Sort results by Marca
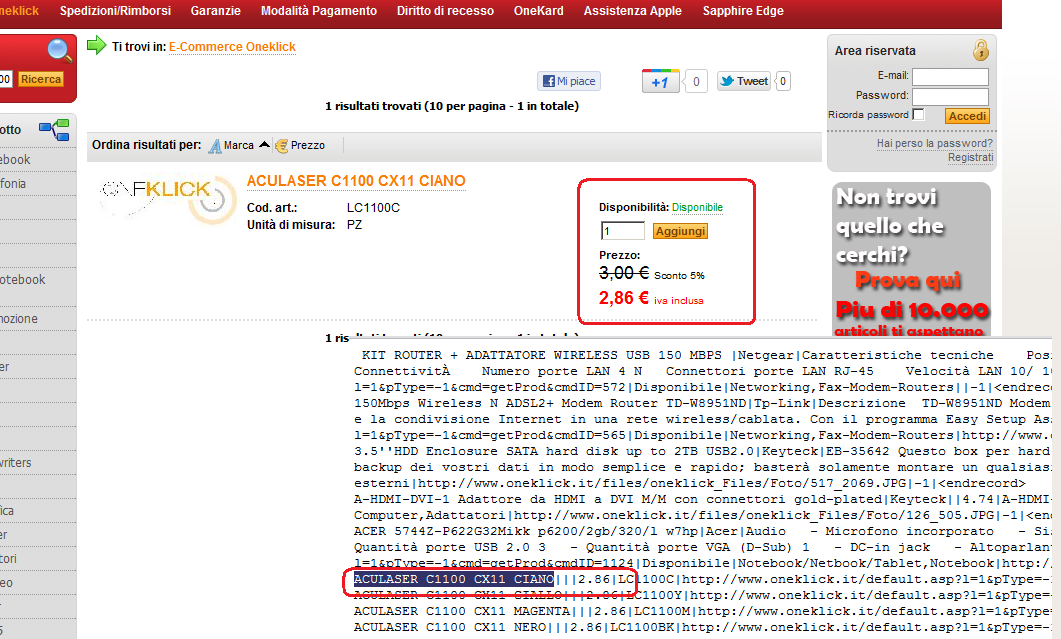 coord(231,146)
